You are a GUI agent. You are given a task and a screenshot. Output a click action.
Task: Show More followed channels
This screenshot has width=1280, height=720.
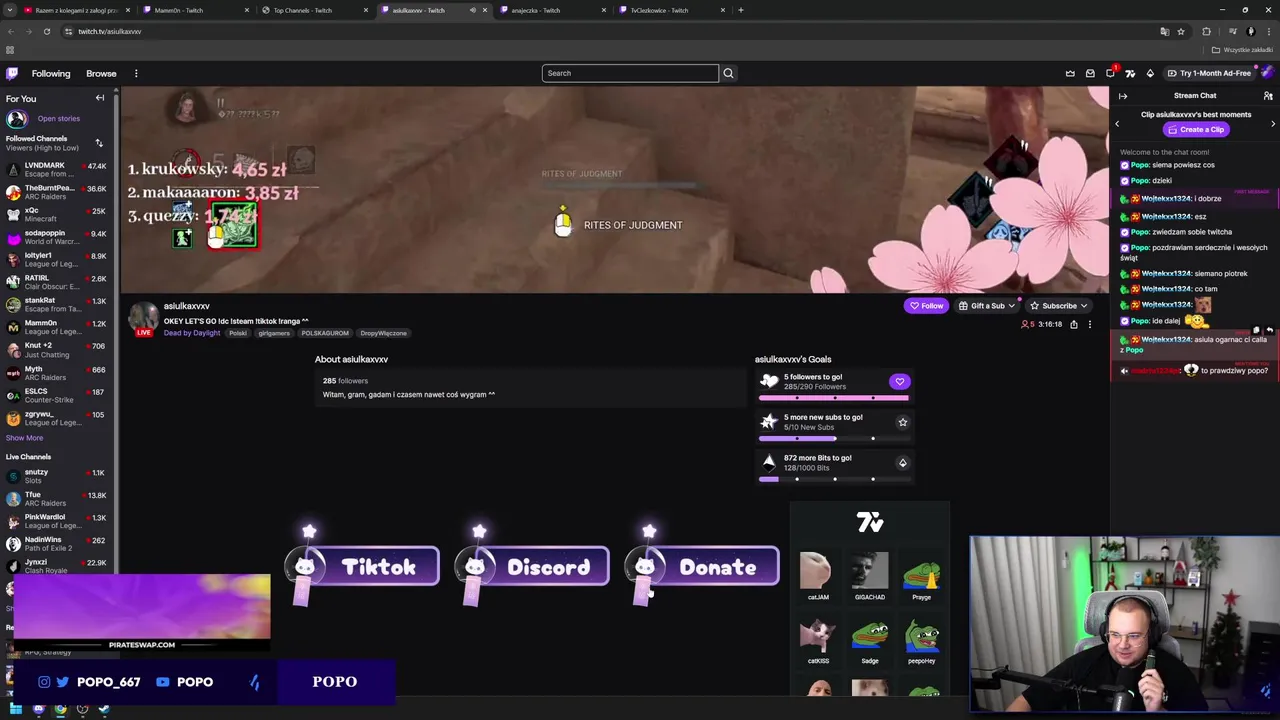tap(25, 438)
